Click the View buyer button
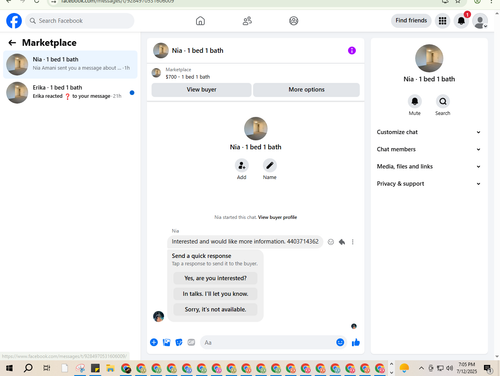This screenshot has height=376, width=500. 201,90
